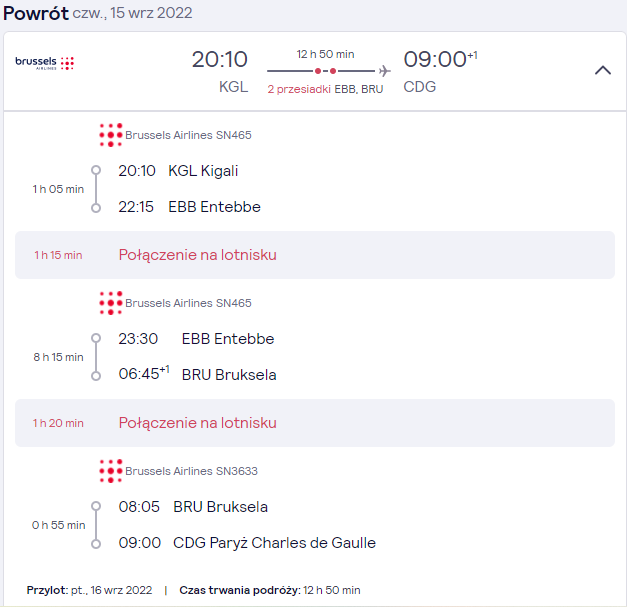Screen dimensions: 627x607
Task: Click the airplane icon on route line
Action: (x=384, y=71)
